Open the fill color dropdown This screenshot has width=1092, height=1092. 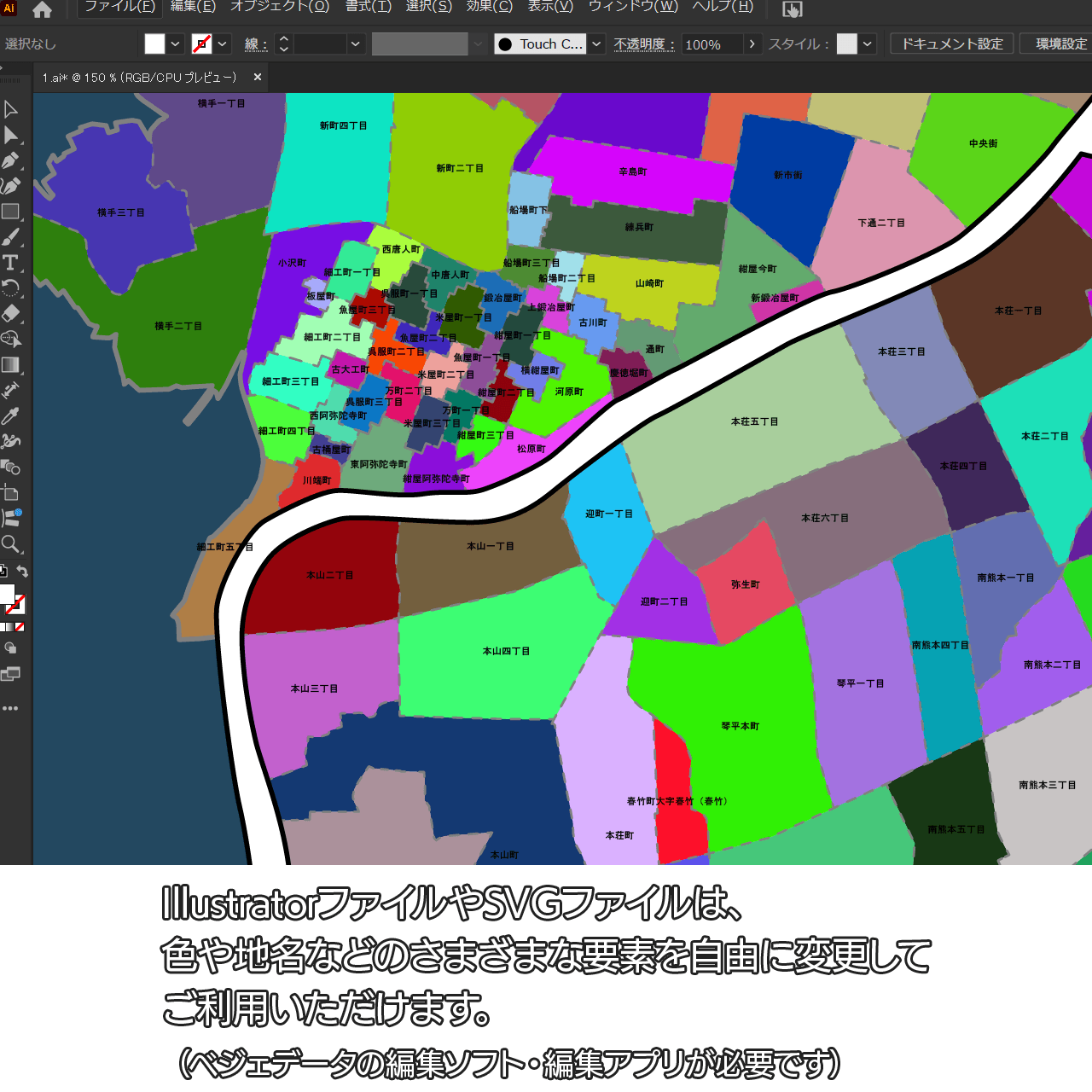pos(175,44)
